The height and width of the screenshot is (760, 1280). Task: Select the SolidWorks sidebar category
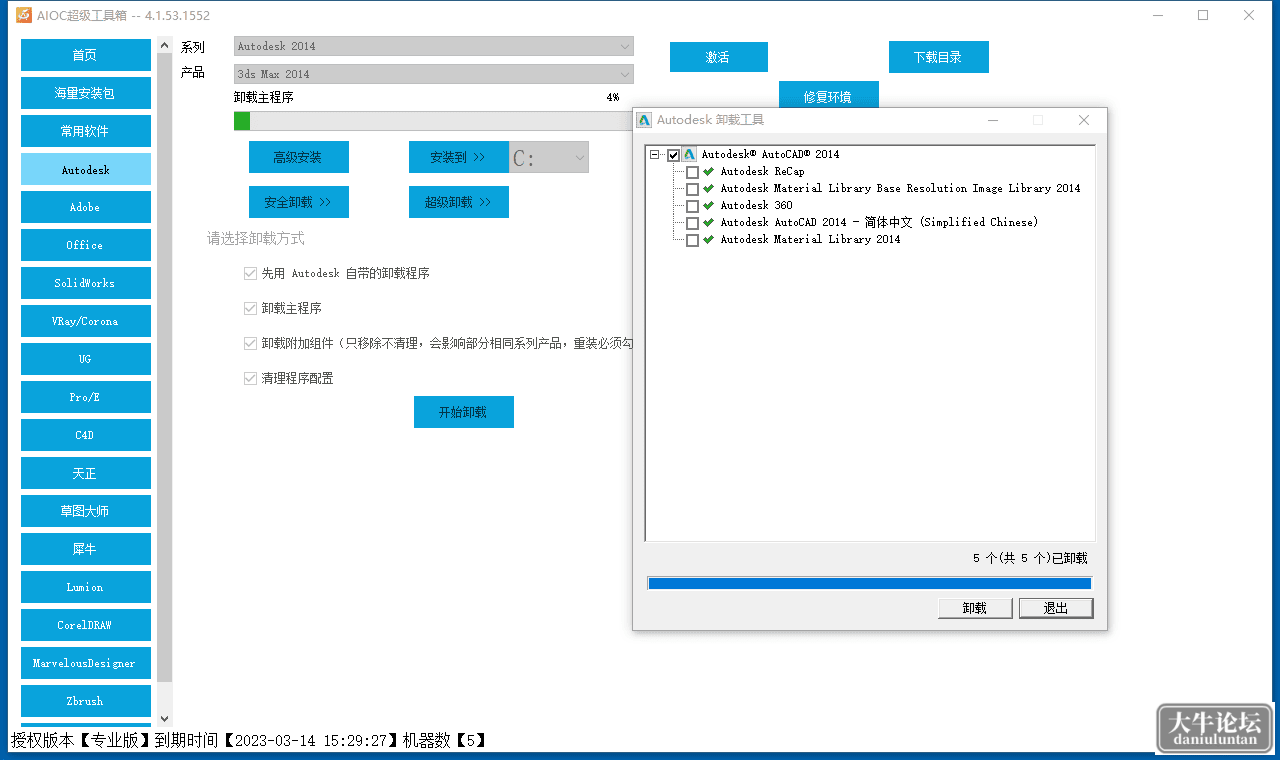[x=86, y=283]
